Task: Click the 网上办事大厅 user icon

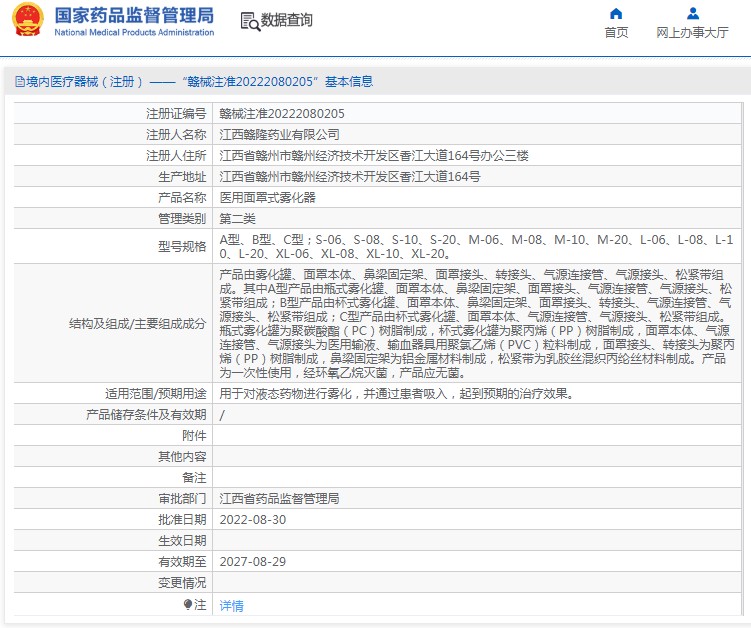Action: click(692, 14)
